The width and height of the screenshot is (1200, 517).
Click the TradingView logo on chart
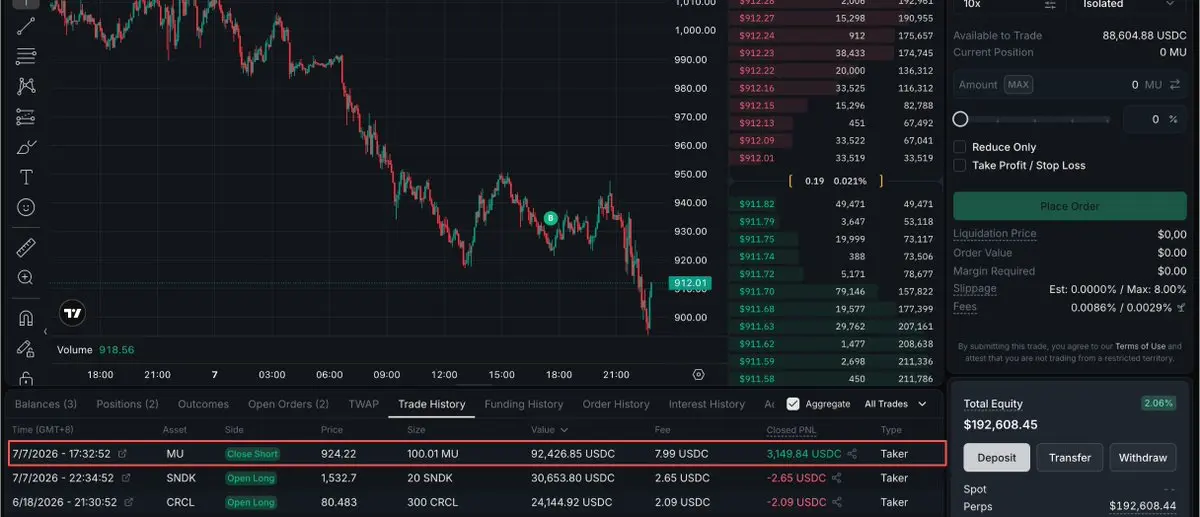72,313
